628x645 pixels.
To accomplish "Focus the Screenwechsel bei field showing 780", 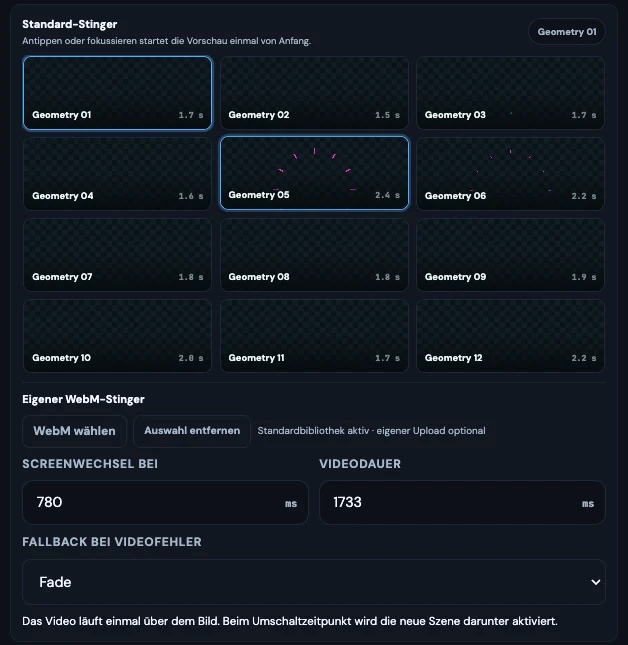I will pyautogui.click(x=165, y=502).
